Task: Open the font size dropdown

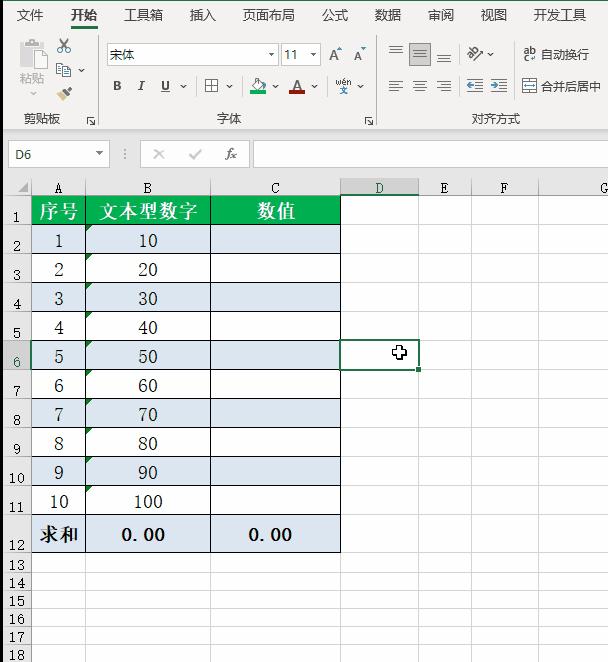Action: click(313, 54)
